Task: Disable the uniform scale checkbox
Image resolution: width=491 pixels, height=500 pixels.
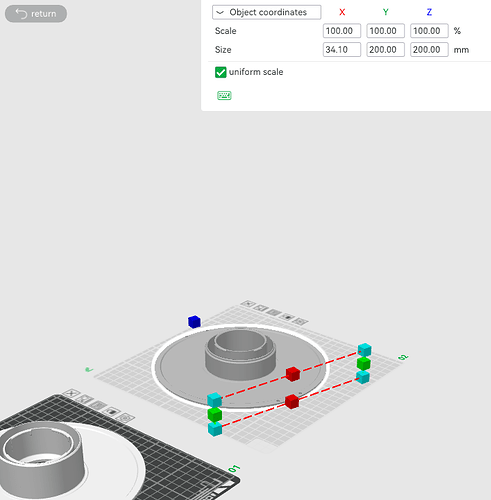Action: tap(220, 72)
